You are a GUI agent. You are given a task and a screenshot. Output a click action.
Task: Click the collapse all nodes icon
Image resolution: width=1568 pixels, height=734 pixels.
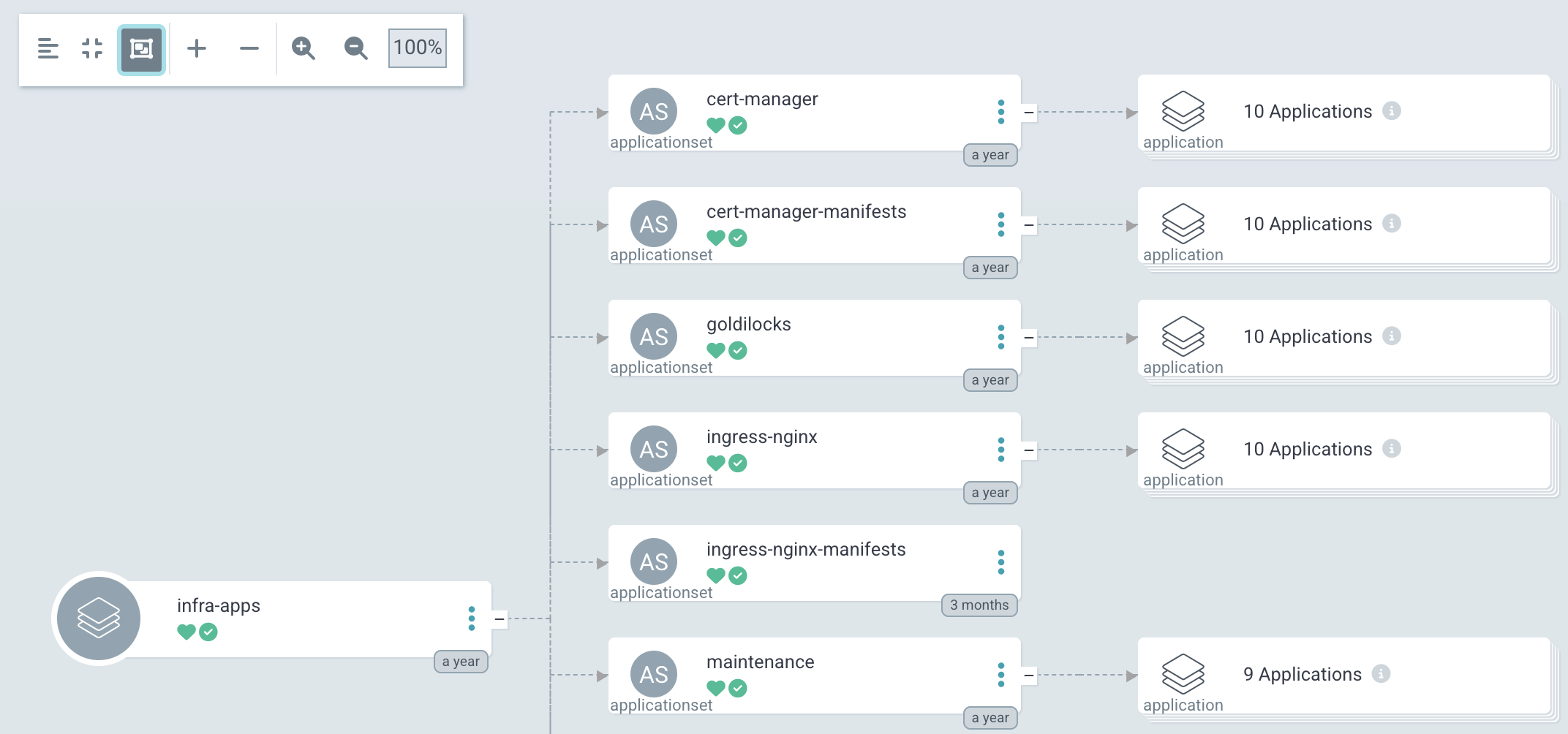(x=92, y=48)
